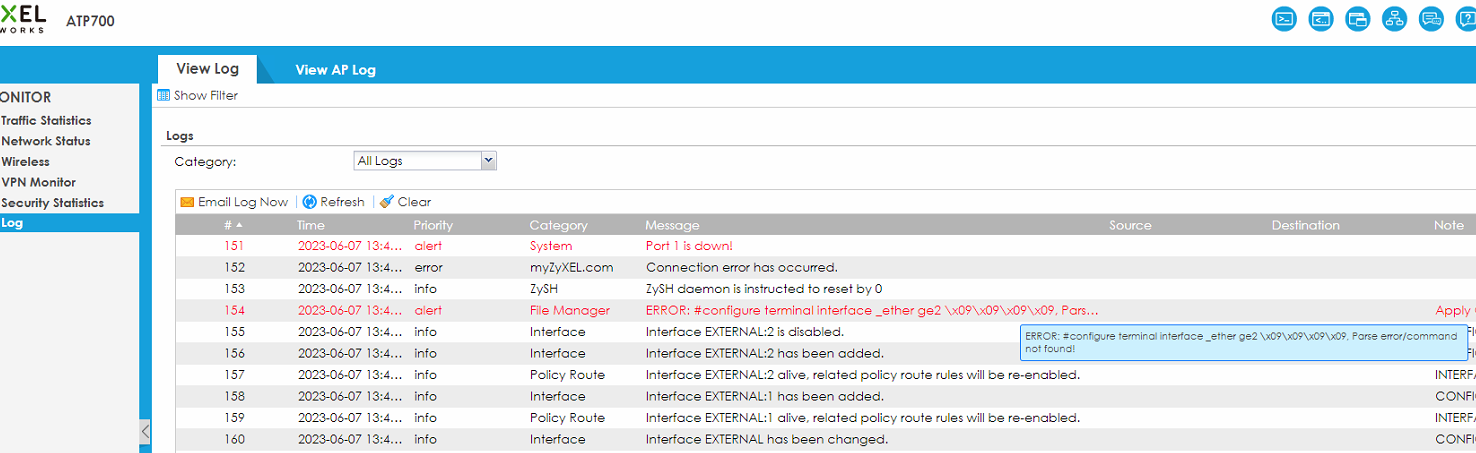Click the Network Status sidebar item
1476x453 pixels.
46,141
